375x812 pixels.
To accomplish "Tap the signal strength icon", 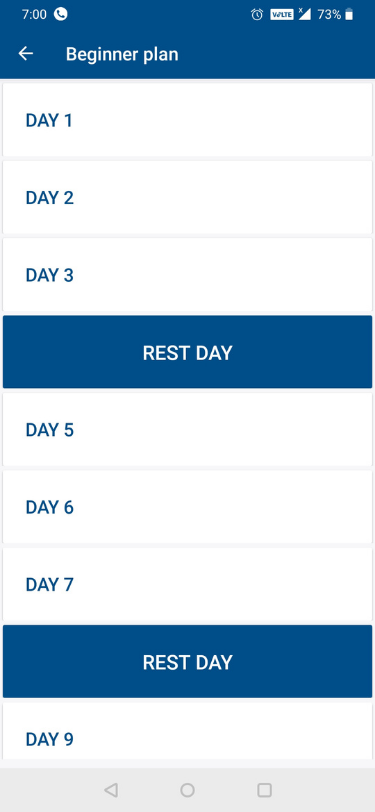I will [x=305, y=14].
